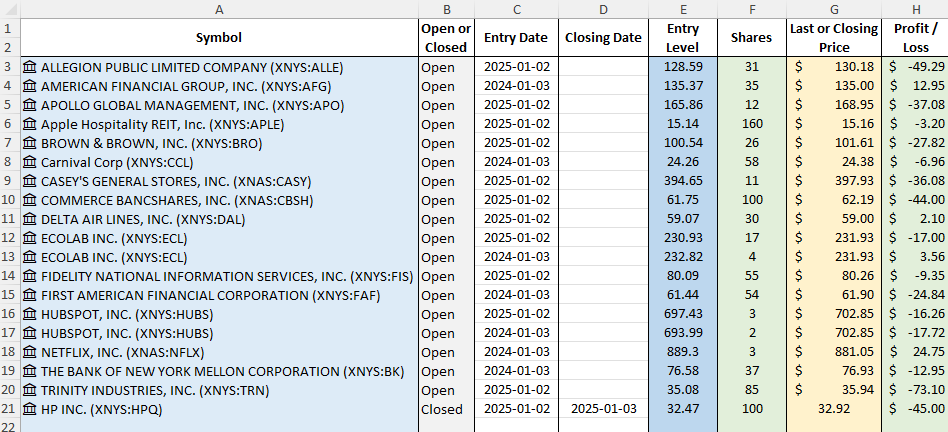The image size is (948, 432).
Task: Select last price 881.05 for Netflix
Action: (834, 352)
